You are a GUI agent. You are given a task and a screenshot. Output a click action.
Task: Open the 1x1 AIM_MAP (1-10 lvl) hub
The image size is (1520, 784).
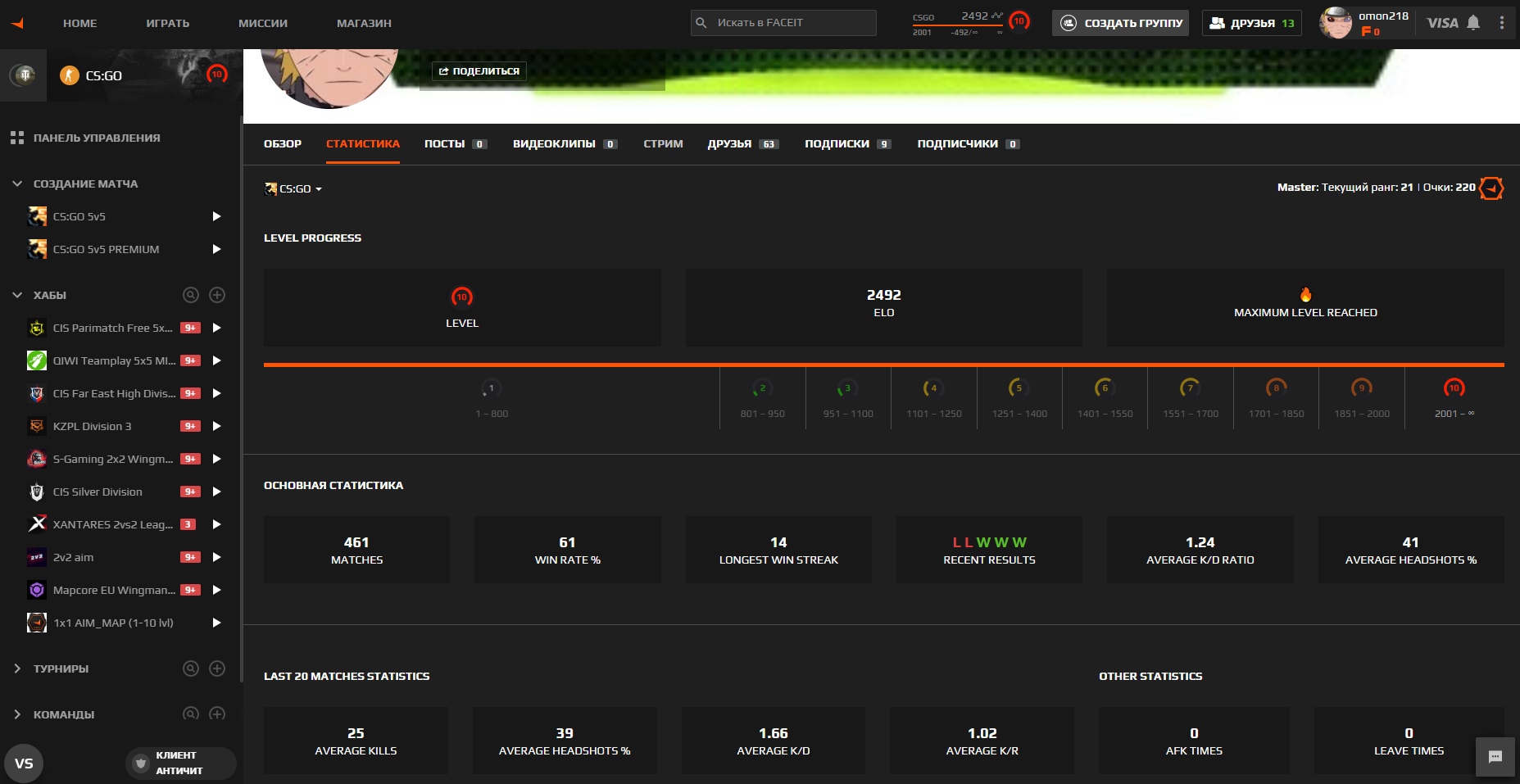pos(113,623)
